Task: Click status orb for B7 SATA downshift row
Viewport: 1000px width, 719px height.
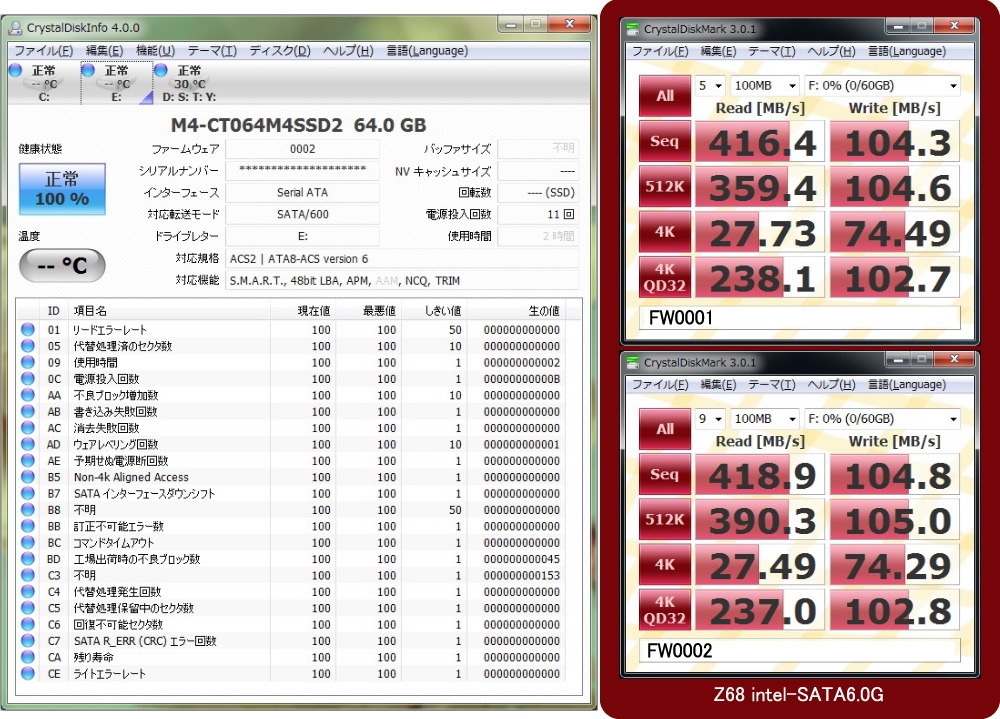Action: [x=27, y=493]
